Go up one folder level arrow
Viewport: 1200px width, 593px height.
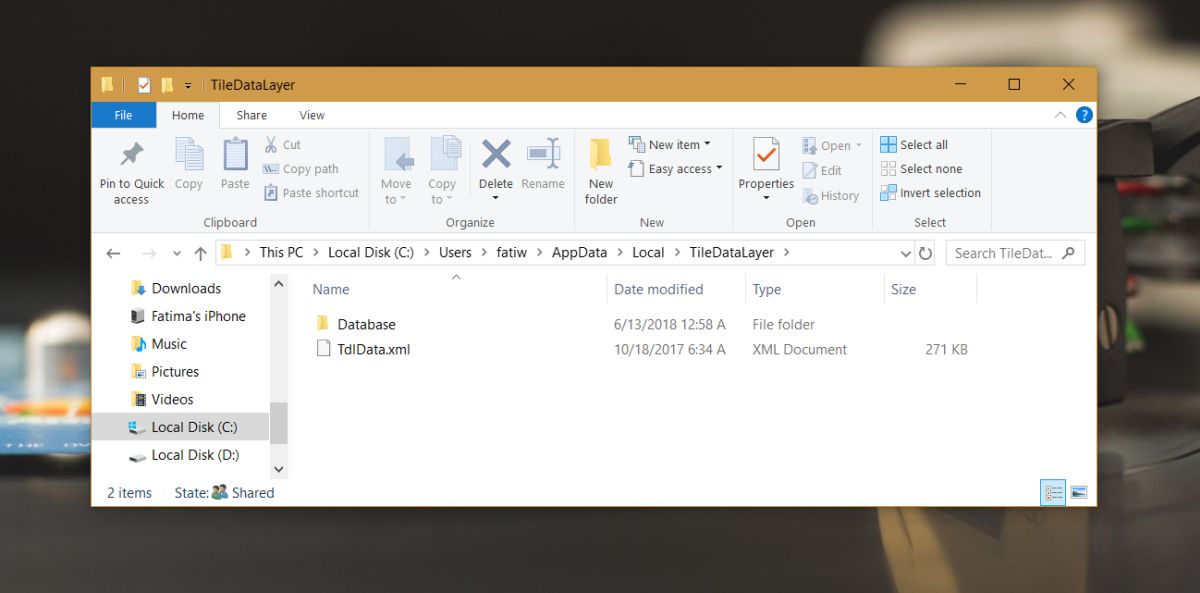click(201, 253)
